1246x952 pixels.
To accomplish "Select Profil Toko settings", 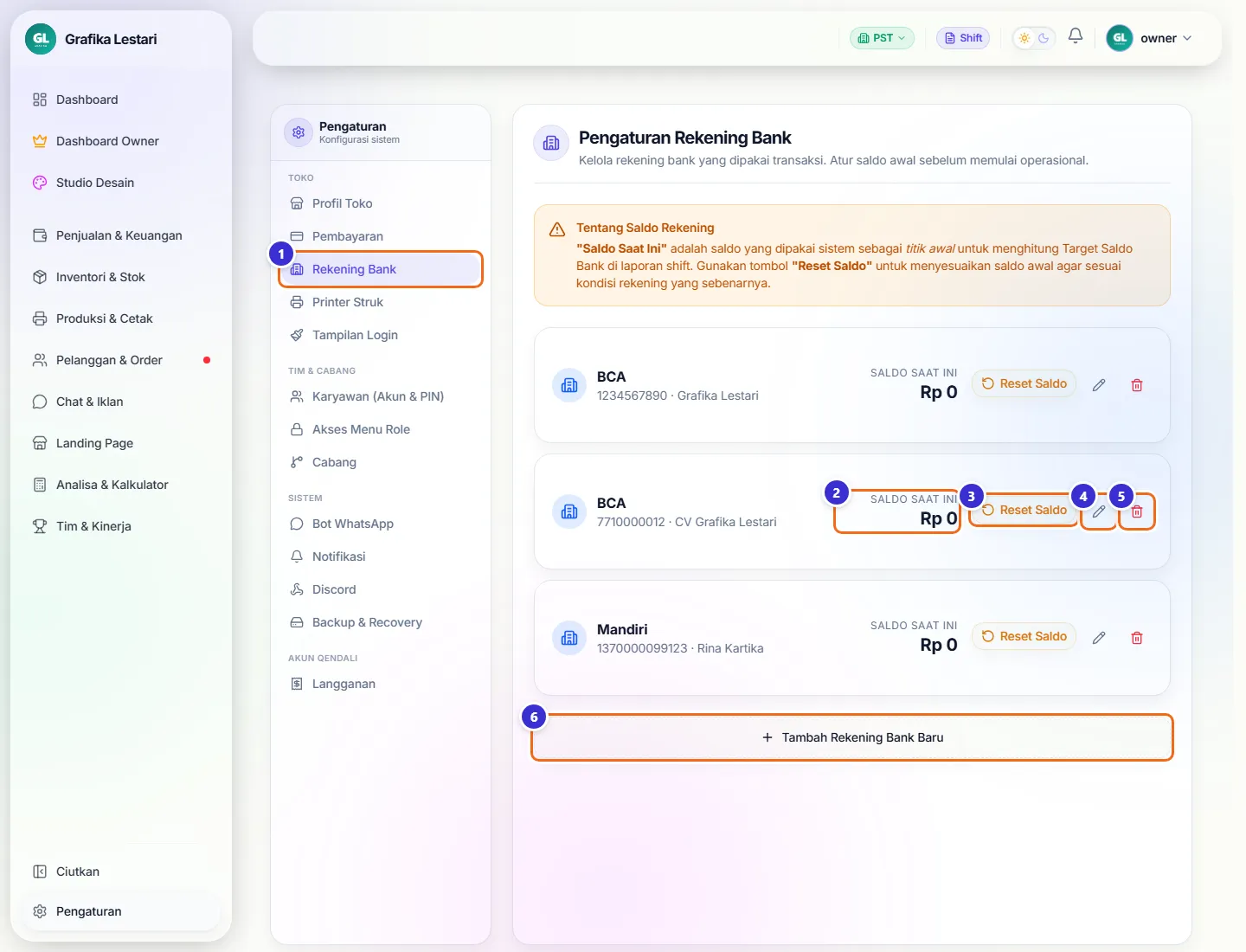I will (381, 203).
